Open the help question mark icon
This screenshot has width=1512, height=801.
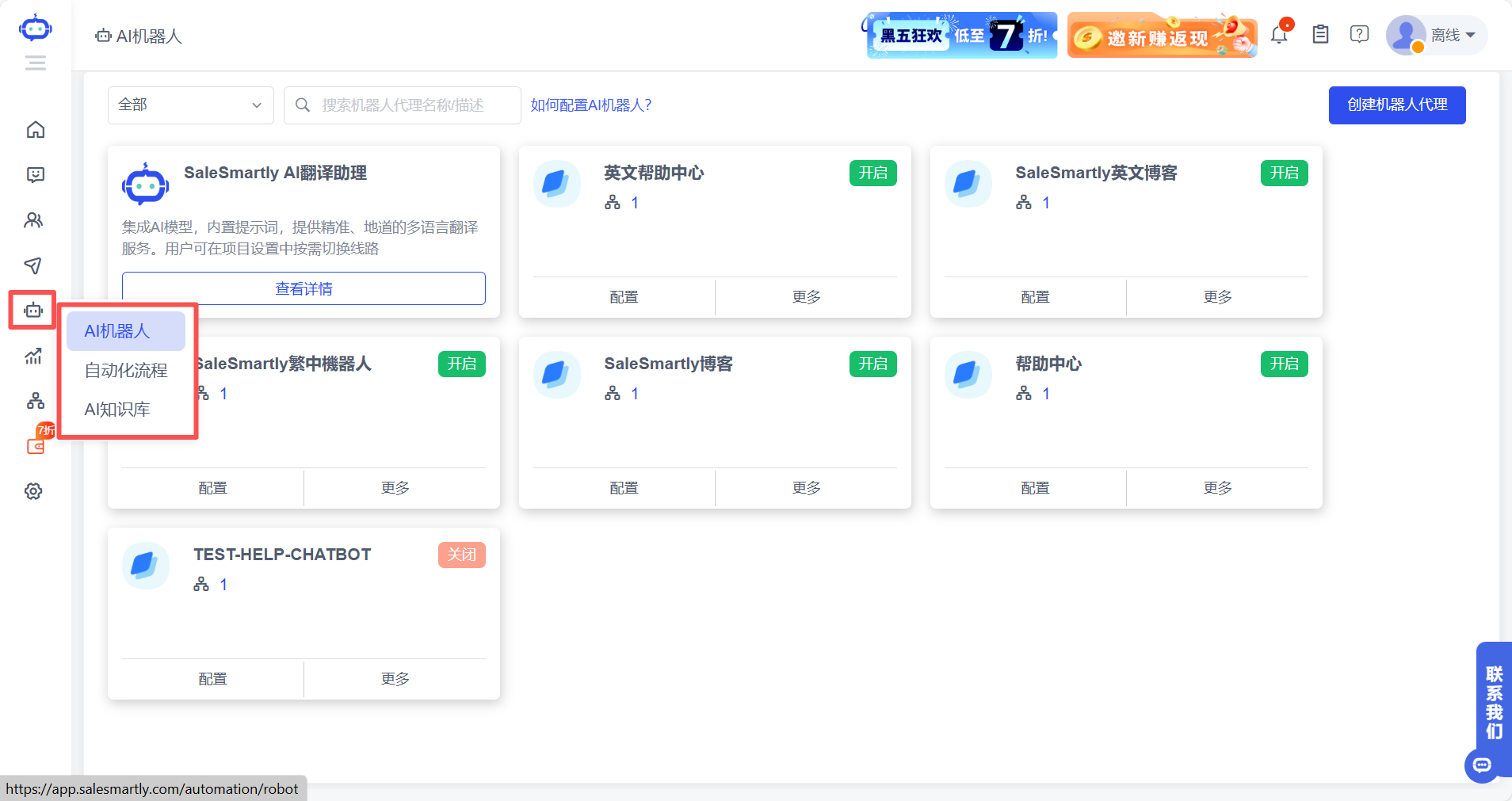coord(1359,34)
